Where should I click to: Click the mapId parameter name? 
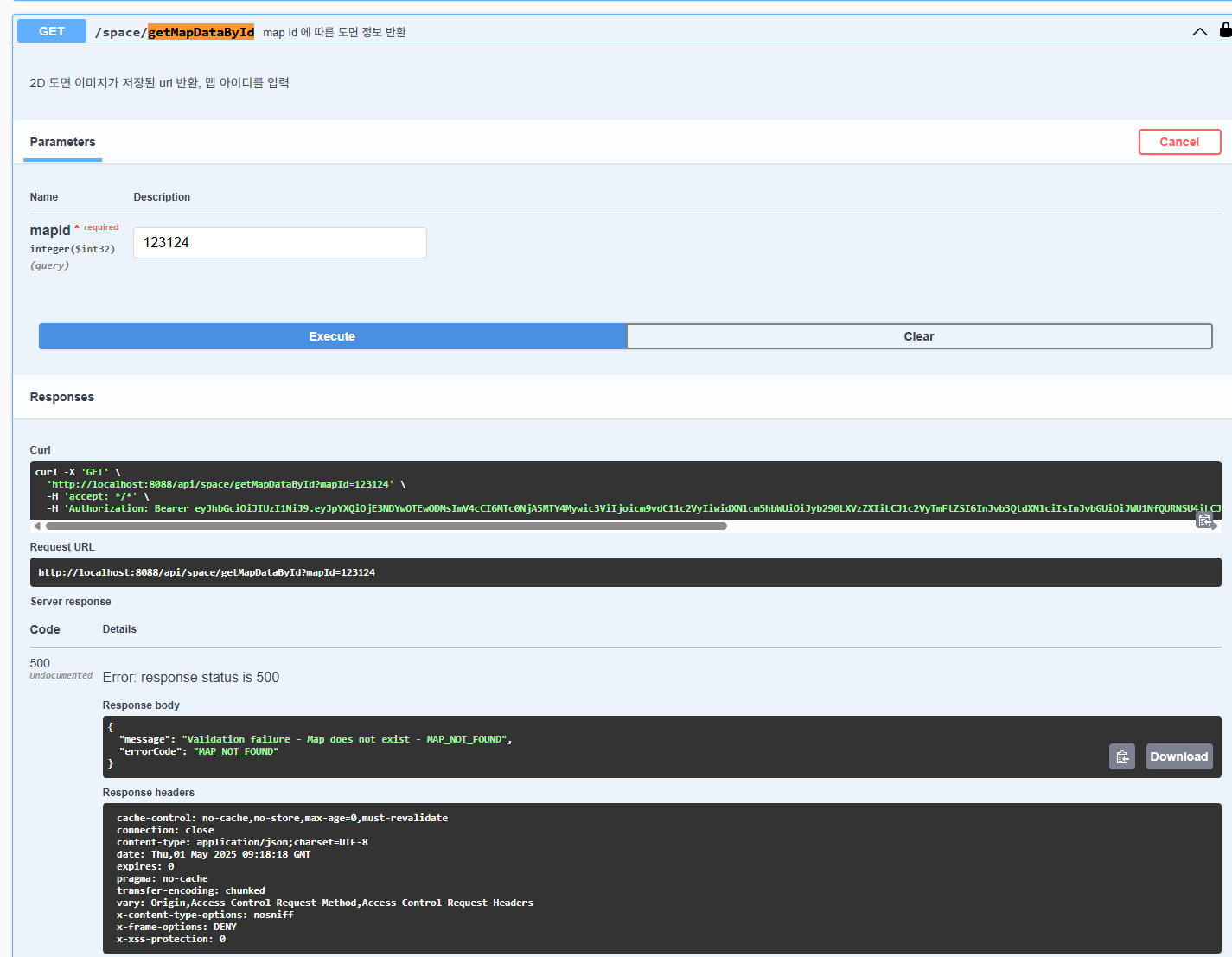[50, 230]
